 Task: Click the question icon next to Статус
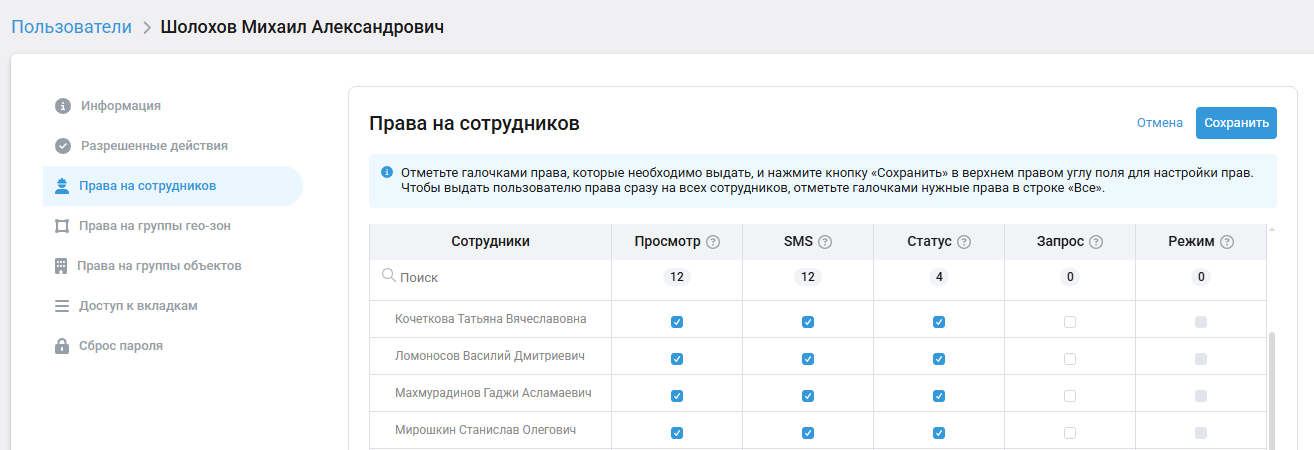pos(964,242)
